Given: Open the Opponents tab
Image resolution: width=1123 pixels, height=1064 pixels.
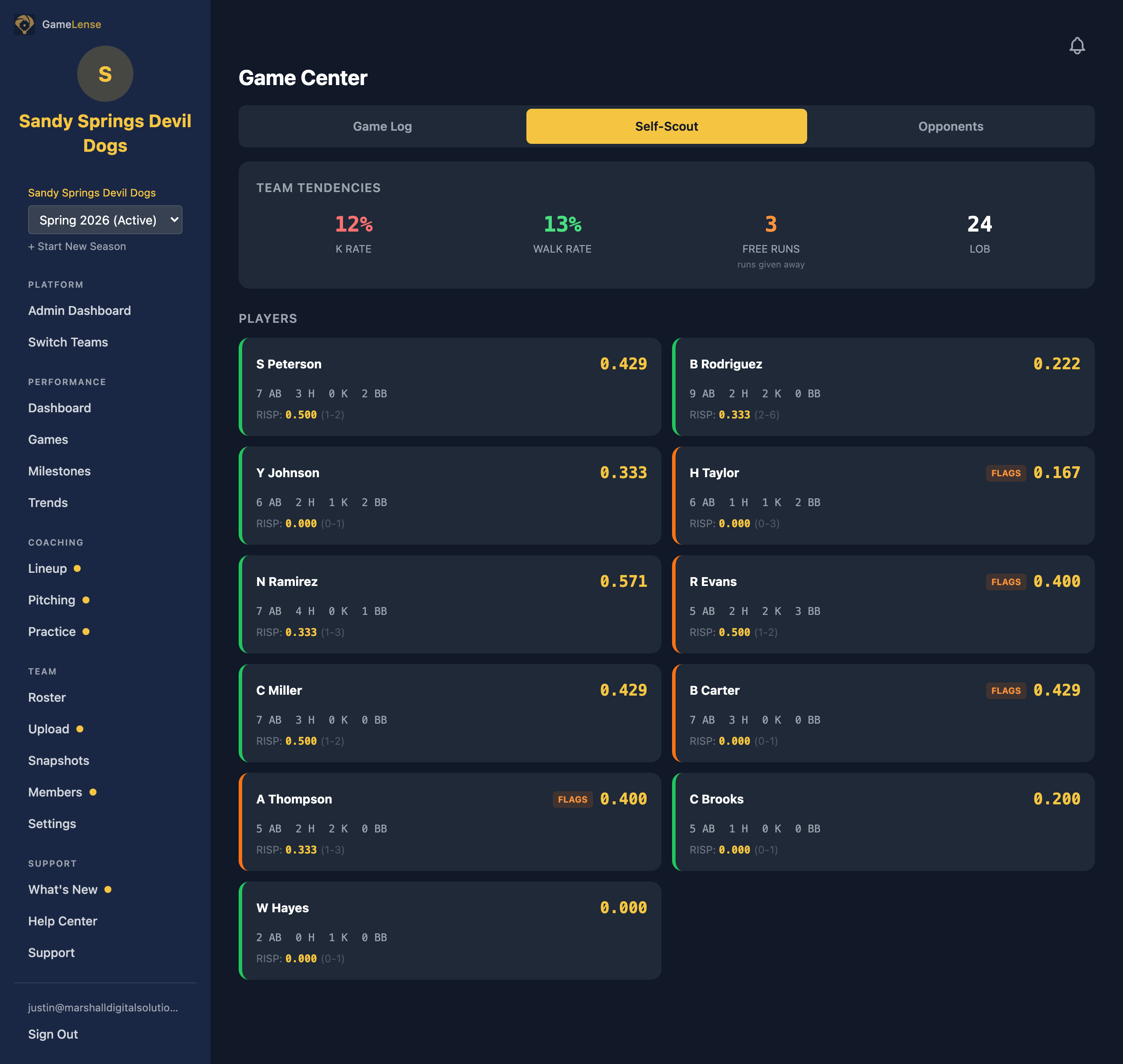Looking at the screenshot, I should pyautogui.click(x=951, y=126).
